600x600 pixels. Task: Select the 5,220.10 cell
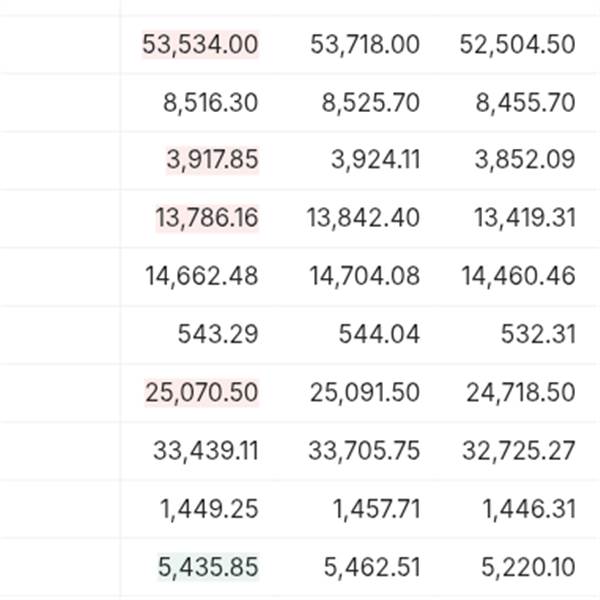coord(526,566)
